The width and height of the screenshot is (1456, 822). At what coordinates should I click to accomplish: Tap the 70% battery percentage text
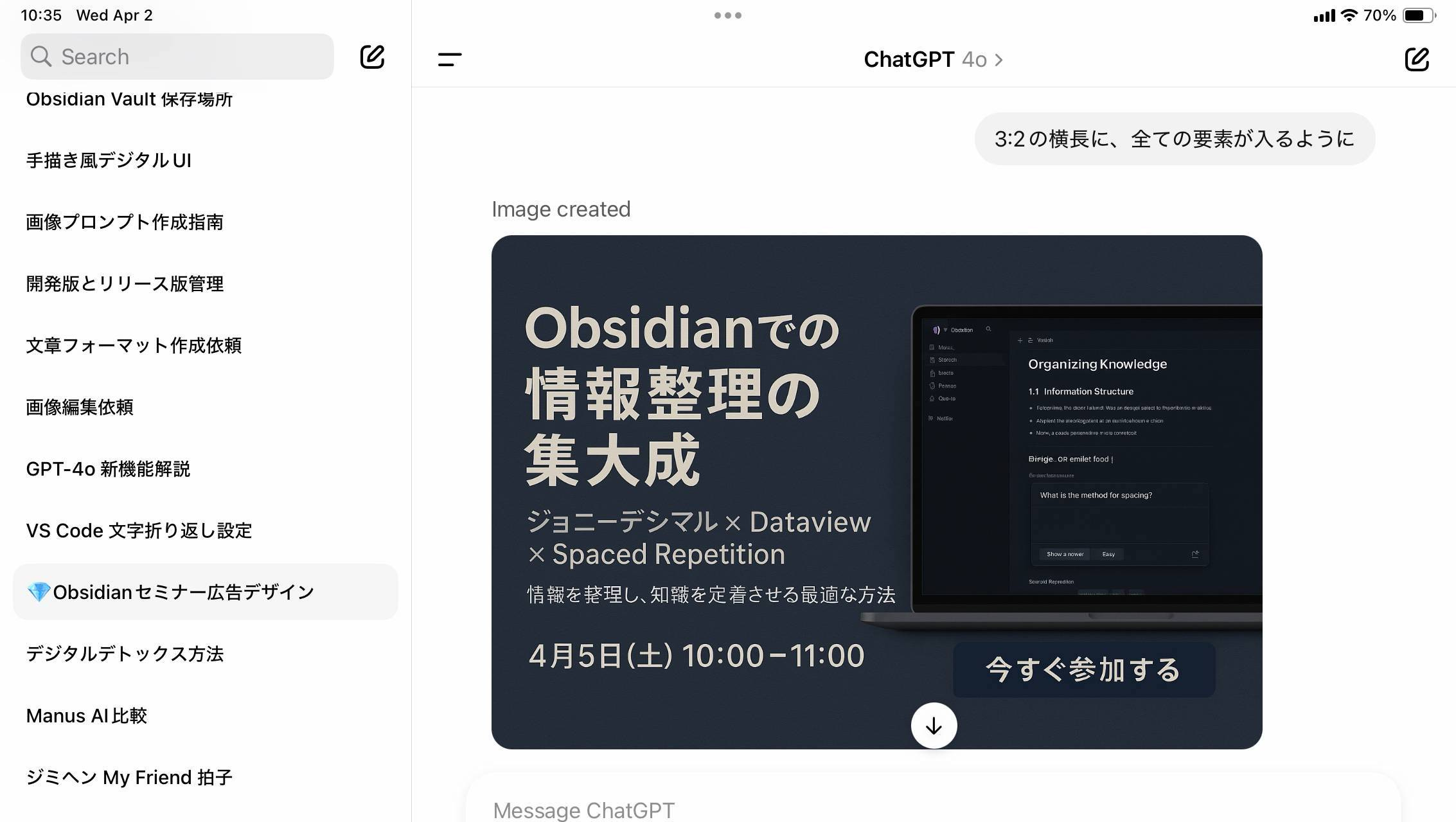[1380, 15]
